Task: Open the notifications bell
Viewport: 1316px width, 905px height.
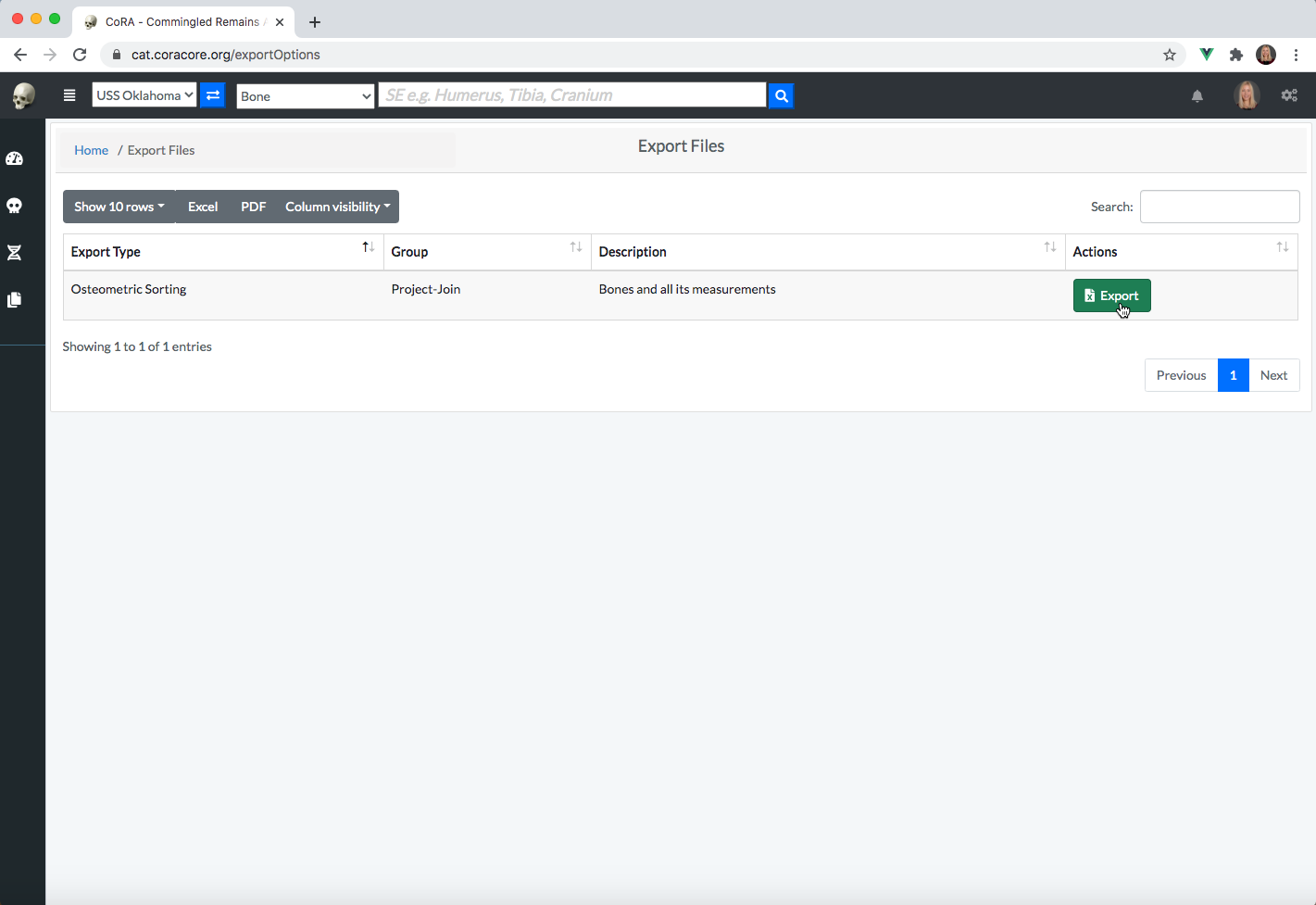Action: click(1197, 95)
